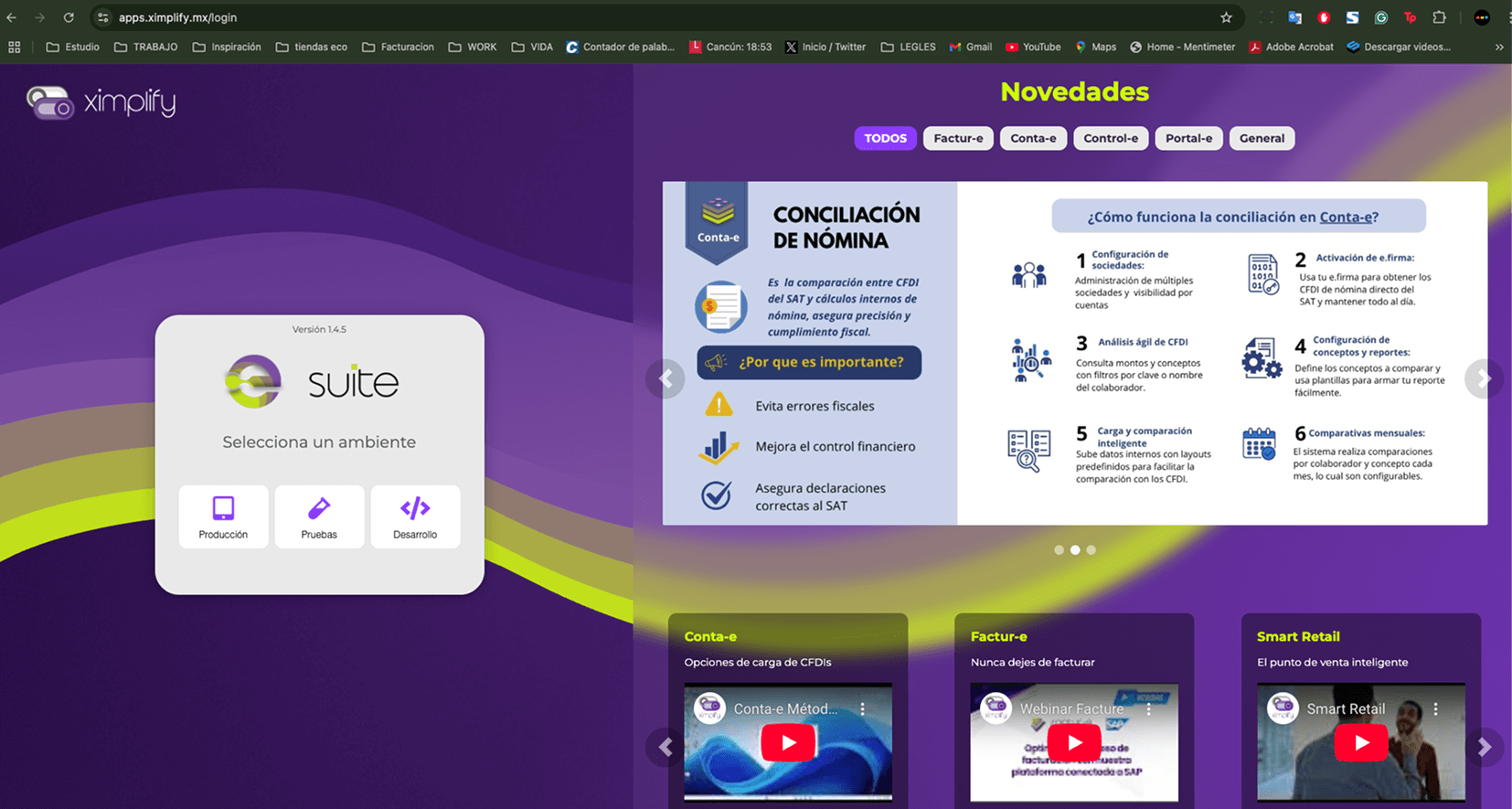
Task: Filter news by Conta-e
Action: 1033,138
